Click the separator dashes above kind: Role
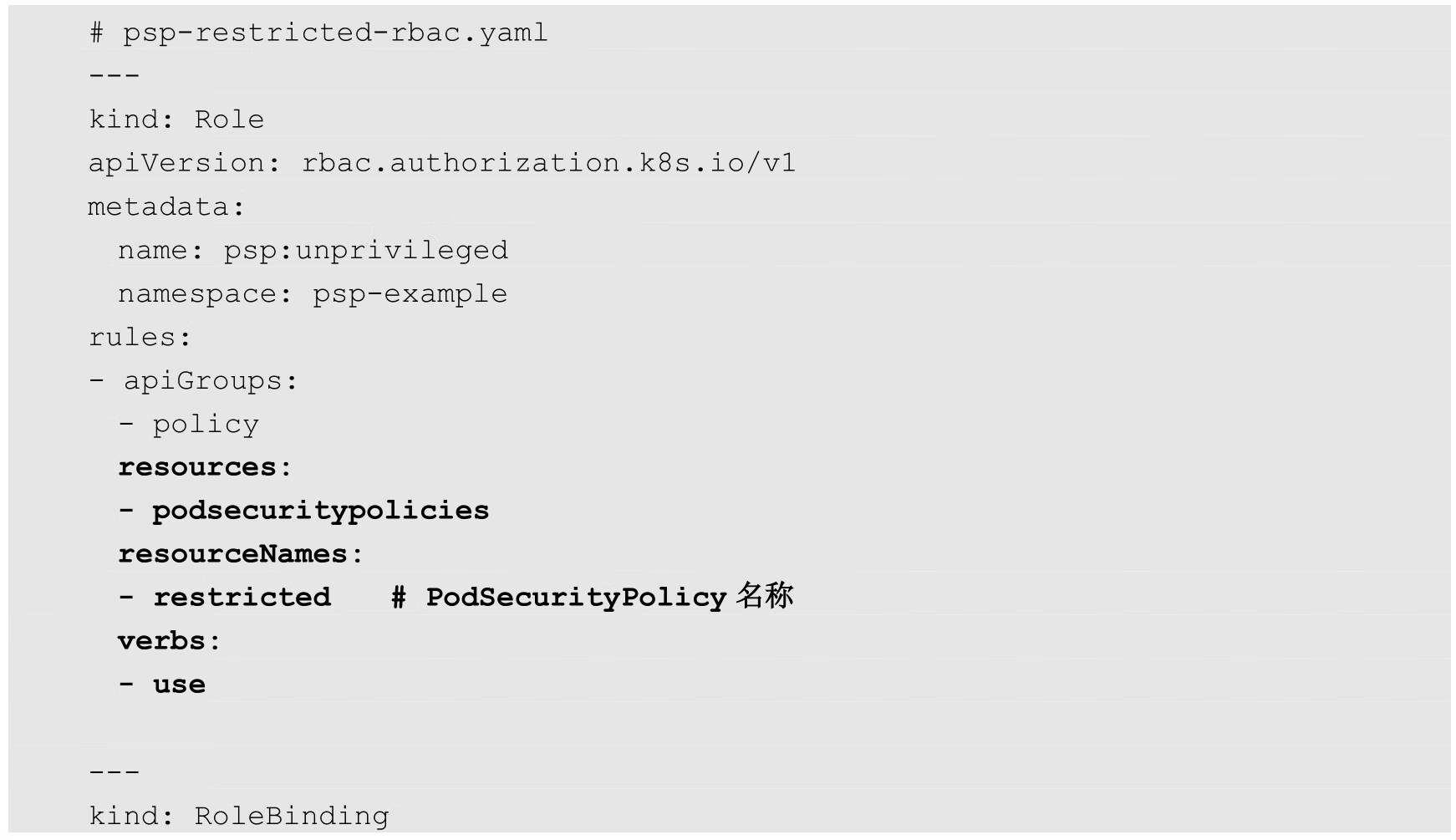 pos(115,76)
